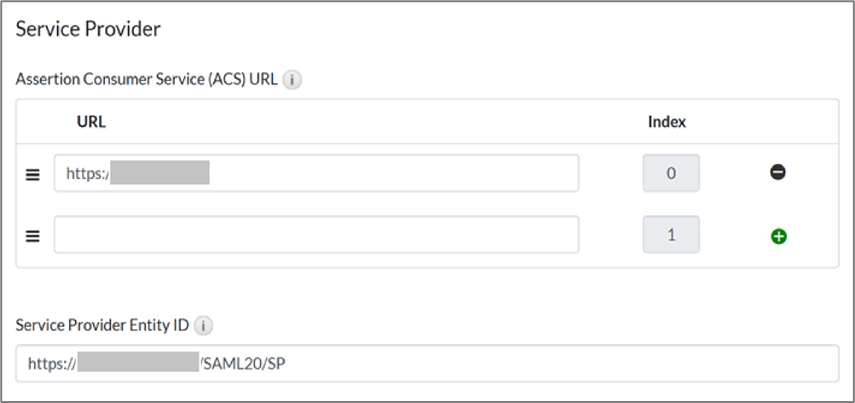Click info icon beside Assertion Consumer Service URL
The image size is (855, 403).
(x=292, y=80)
